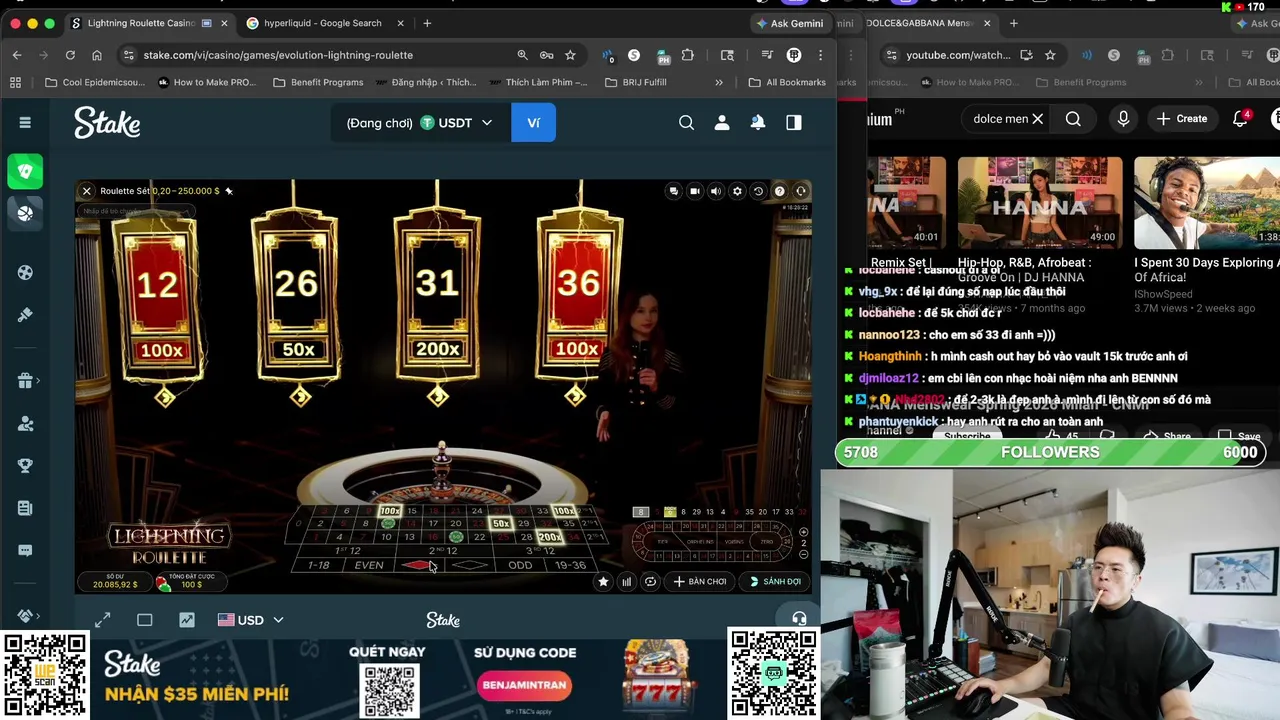Bet on ODD on roulette table
This screenshot has height=720, width=1280.
click(520, 565)
